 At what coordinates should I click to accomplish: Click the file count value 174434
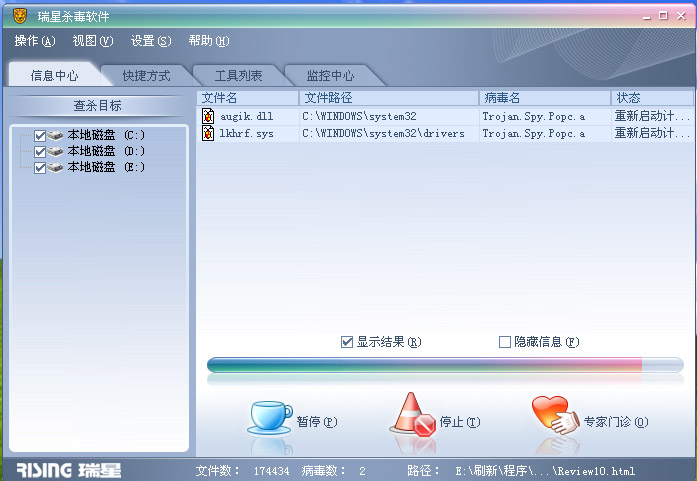coord(271,471)
